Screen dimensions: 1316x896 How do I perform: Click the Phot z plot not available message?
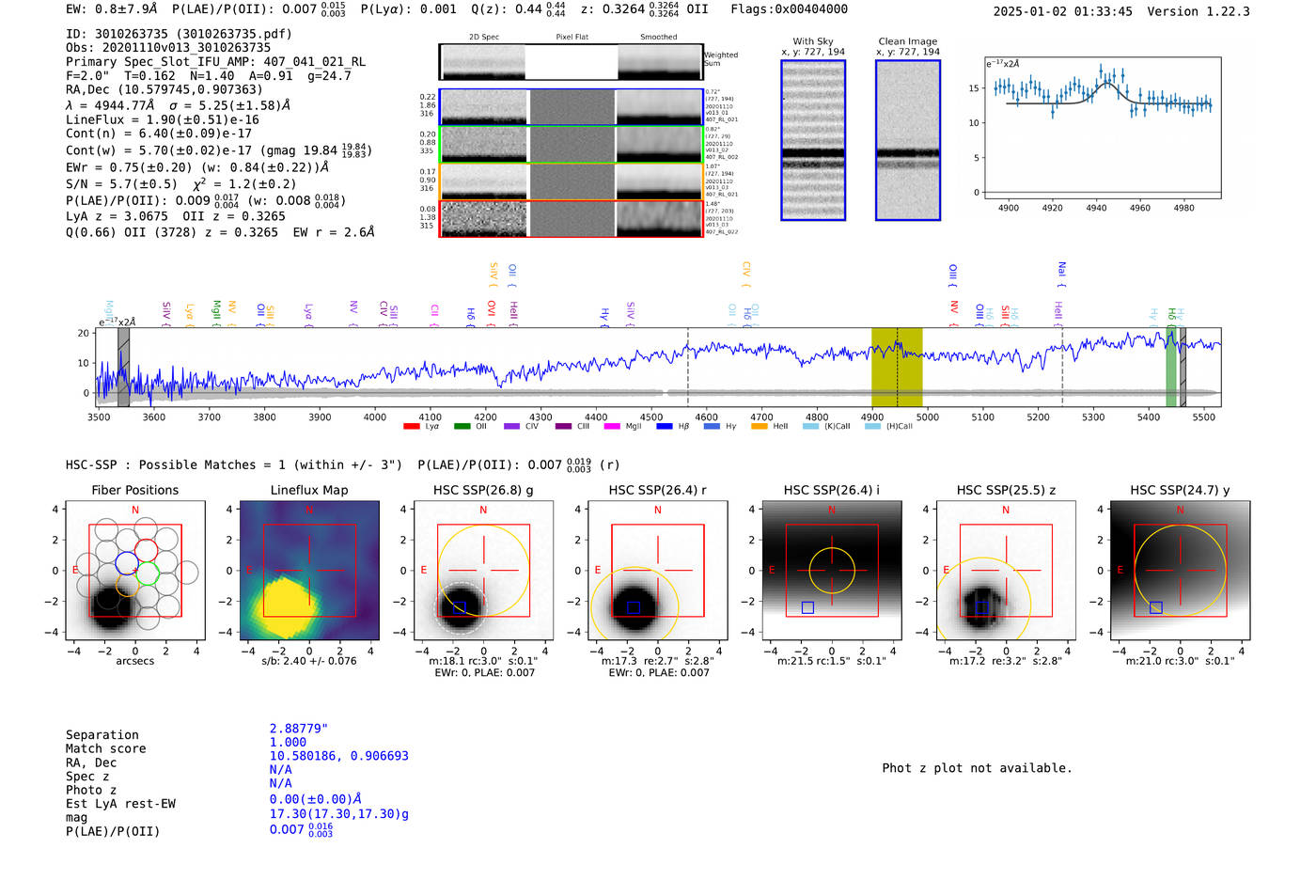pyautogui.click(x=977, y=768)
